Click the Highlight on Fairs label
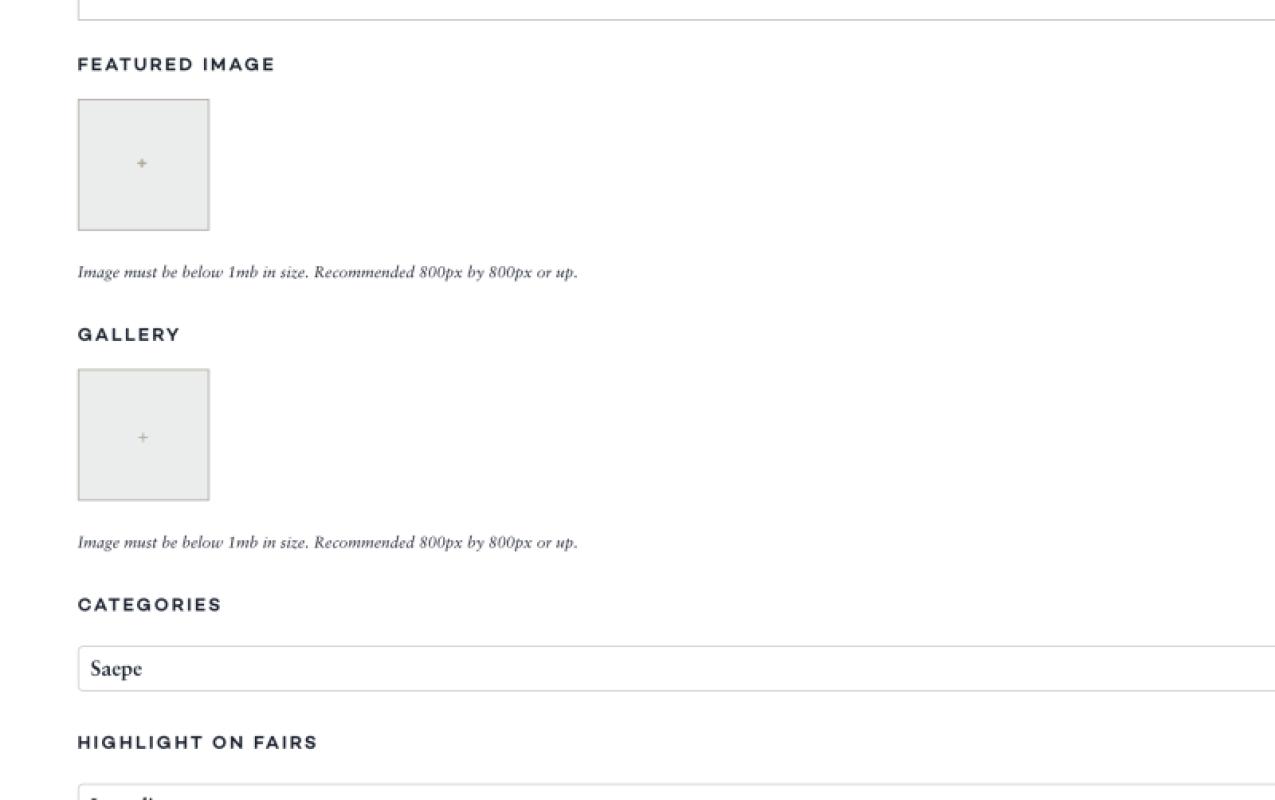Screen dimensions: 1275x800 (x=197, y=743)
